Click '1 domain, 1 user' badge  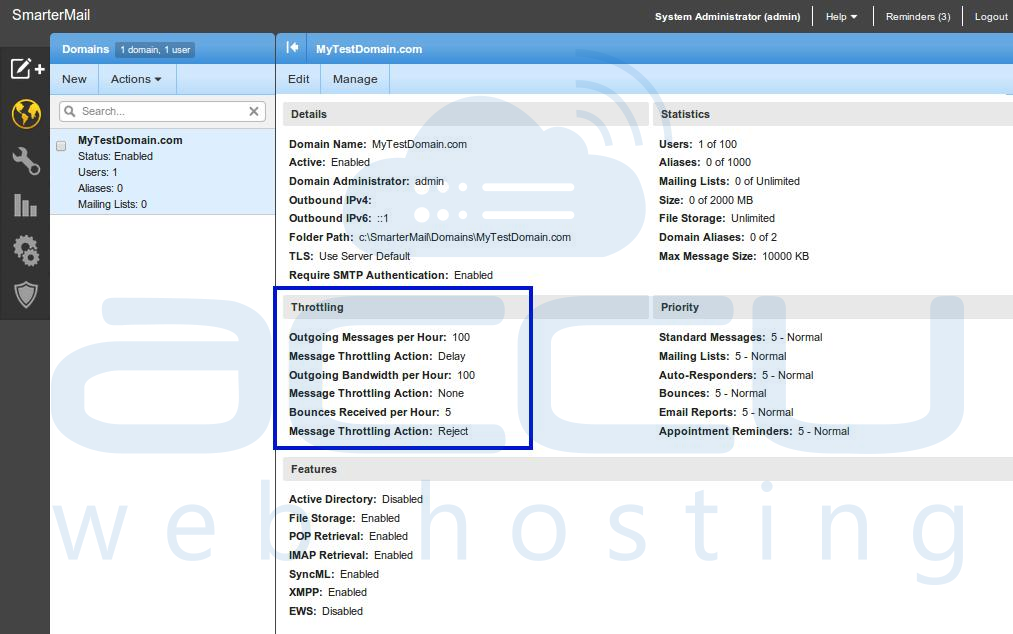coord(155,50)
